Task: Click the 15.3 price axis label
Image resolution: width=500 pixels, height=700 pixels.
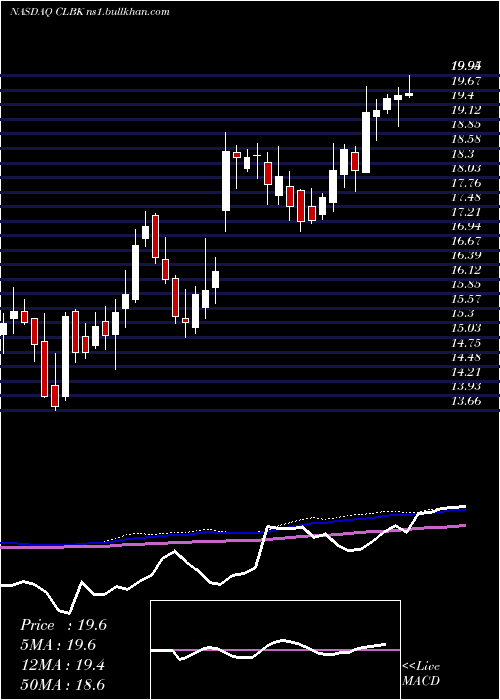Action: point(463,314)
